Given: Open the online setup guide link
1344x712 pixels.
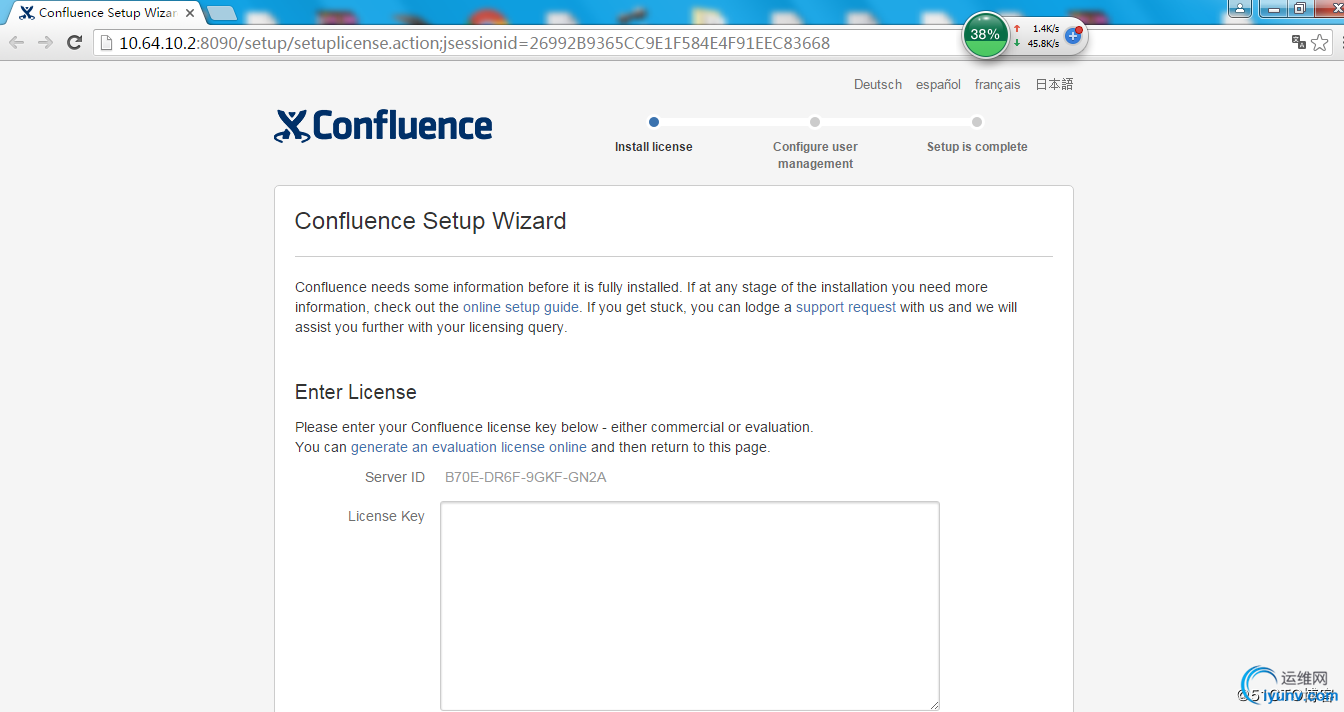Looking at the screenshot, I should click(x=521, y=307).
